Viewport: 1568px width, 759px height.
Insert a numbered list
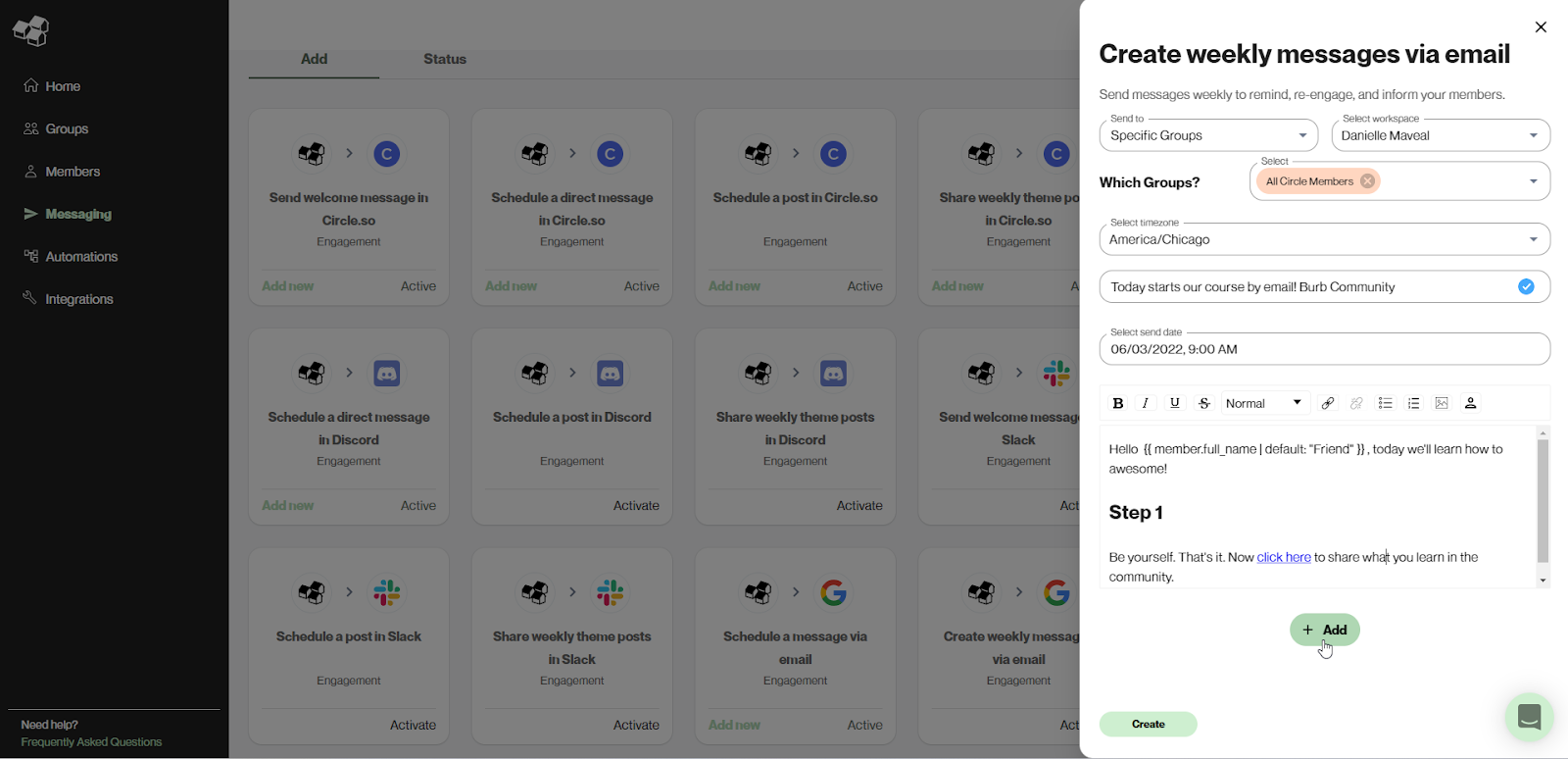[x=1413, y=403]
